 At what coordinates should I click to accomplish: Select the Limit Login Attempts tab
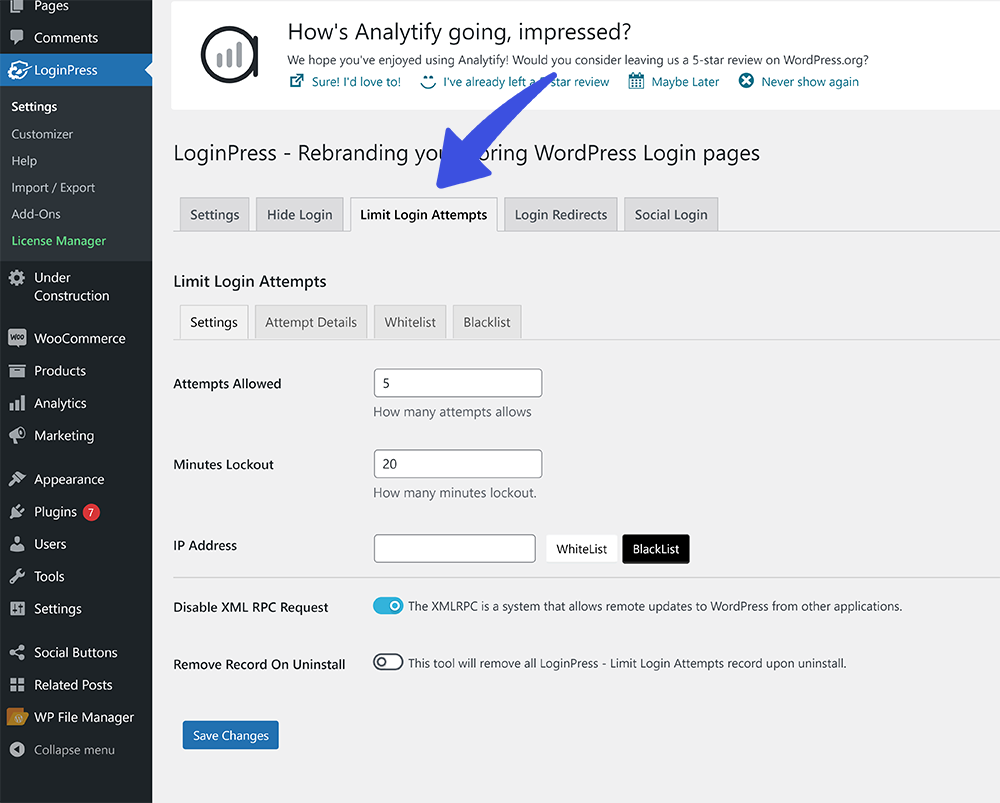(423, 214)
